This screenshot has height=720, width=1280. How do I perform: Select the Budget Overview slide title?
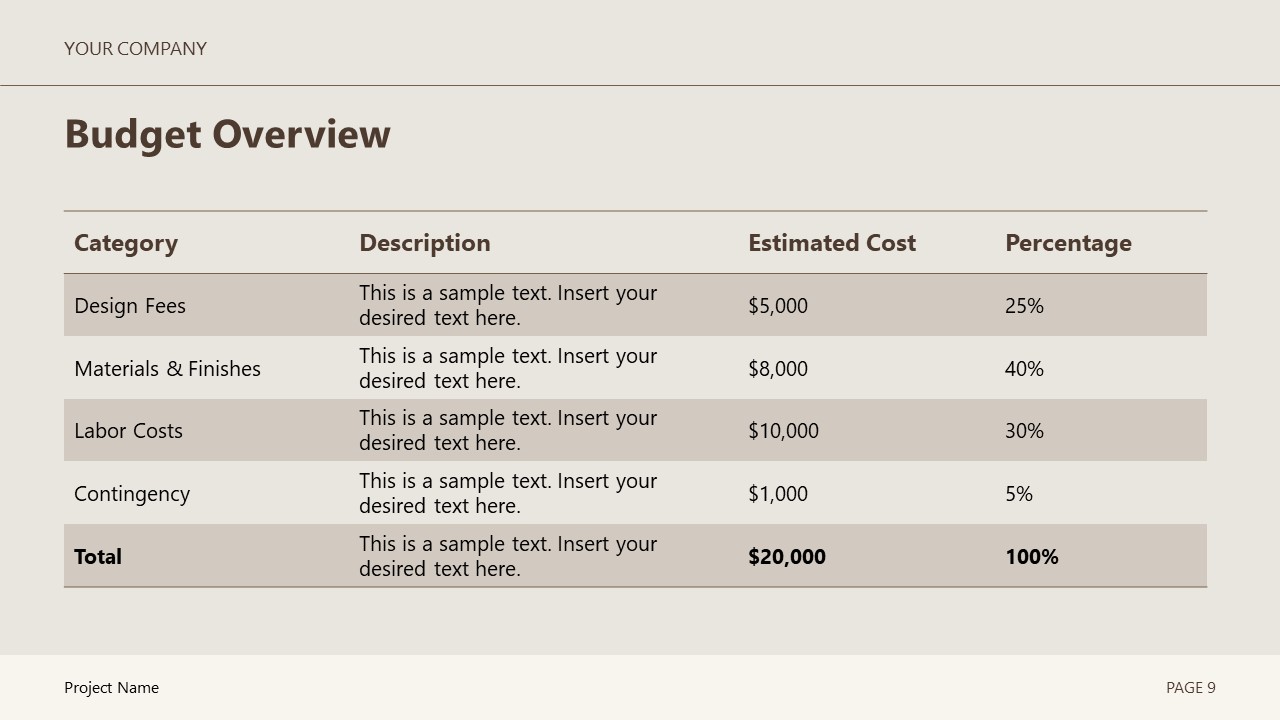pos(227,134)
